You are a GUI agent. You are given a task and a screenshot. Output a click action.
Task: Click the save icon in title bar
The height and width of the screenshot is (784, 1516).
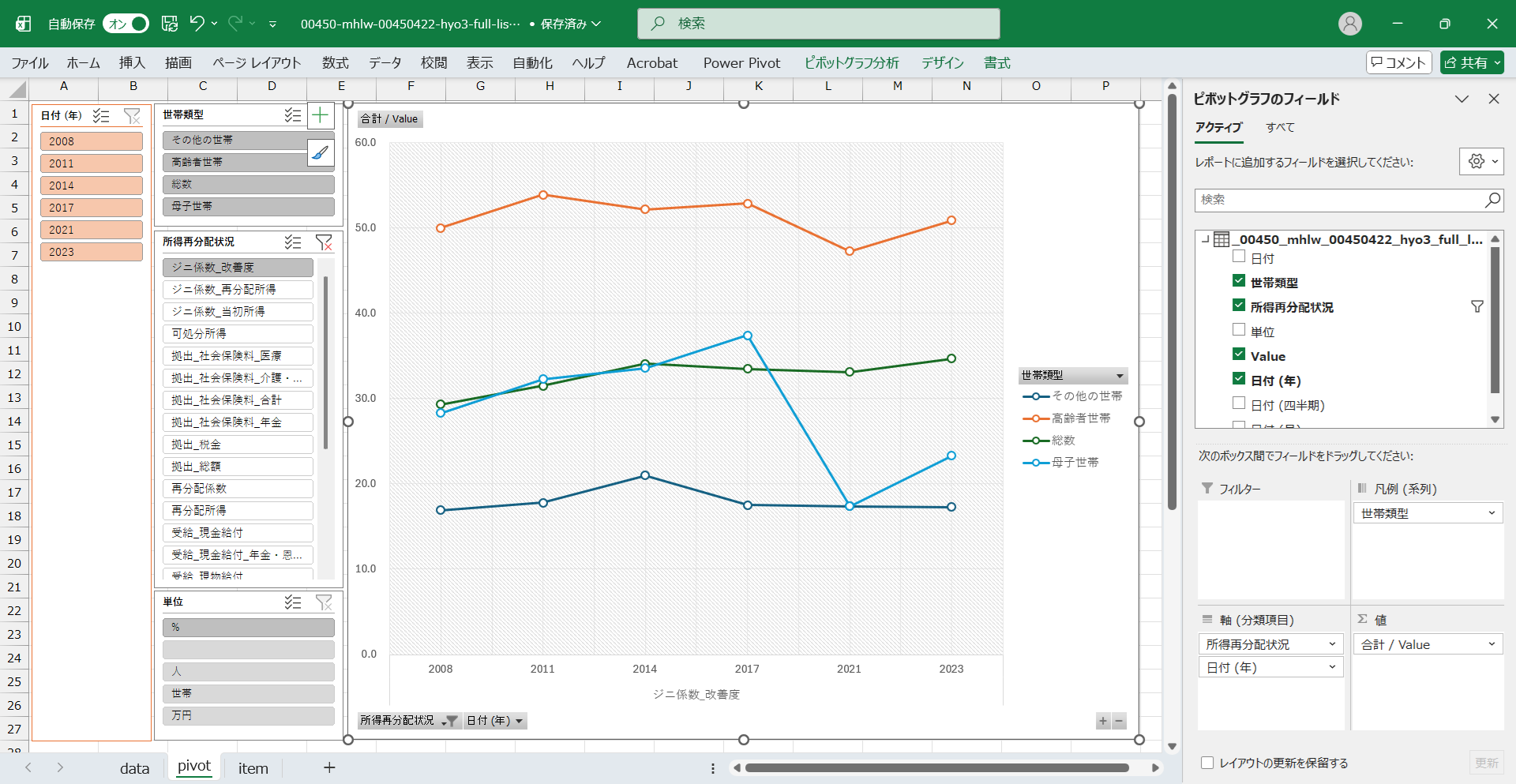pos(170,24)
